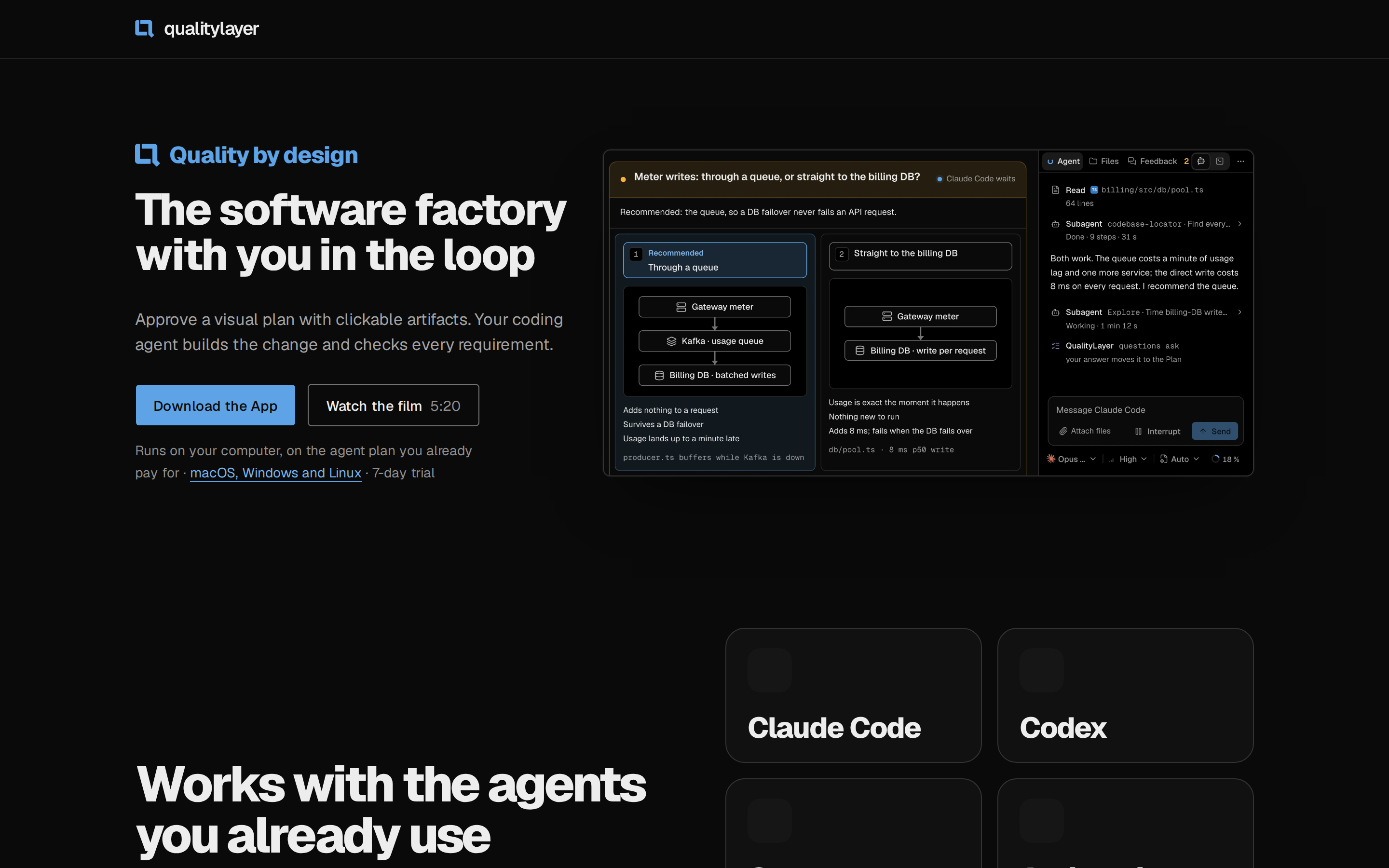This screenshot has width=1389, height=868.
Task: Select option 1 Through a queue
Action: pos(715,260)
